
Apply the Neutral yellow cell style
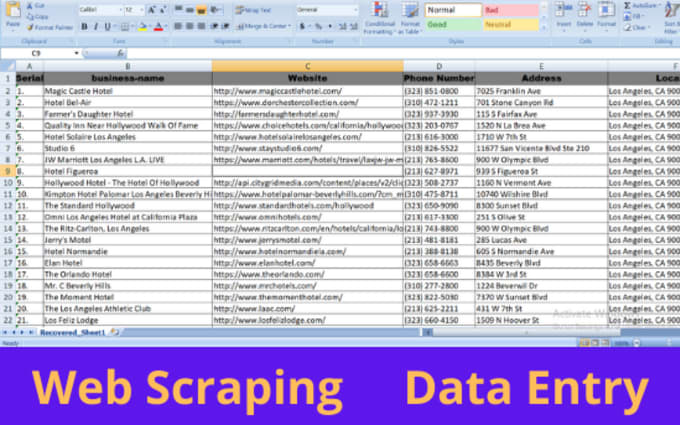coord(511,25)
